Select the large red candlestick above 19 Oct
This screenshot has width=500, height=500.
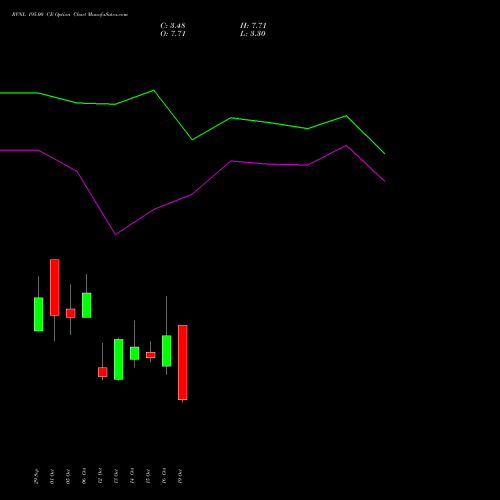183,362
